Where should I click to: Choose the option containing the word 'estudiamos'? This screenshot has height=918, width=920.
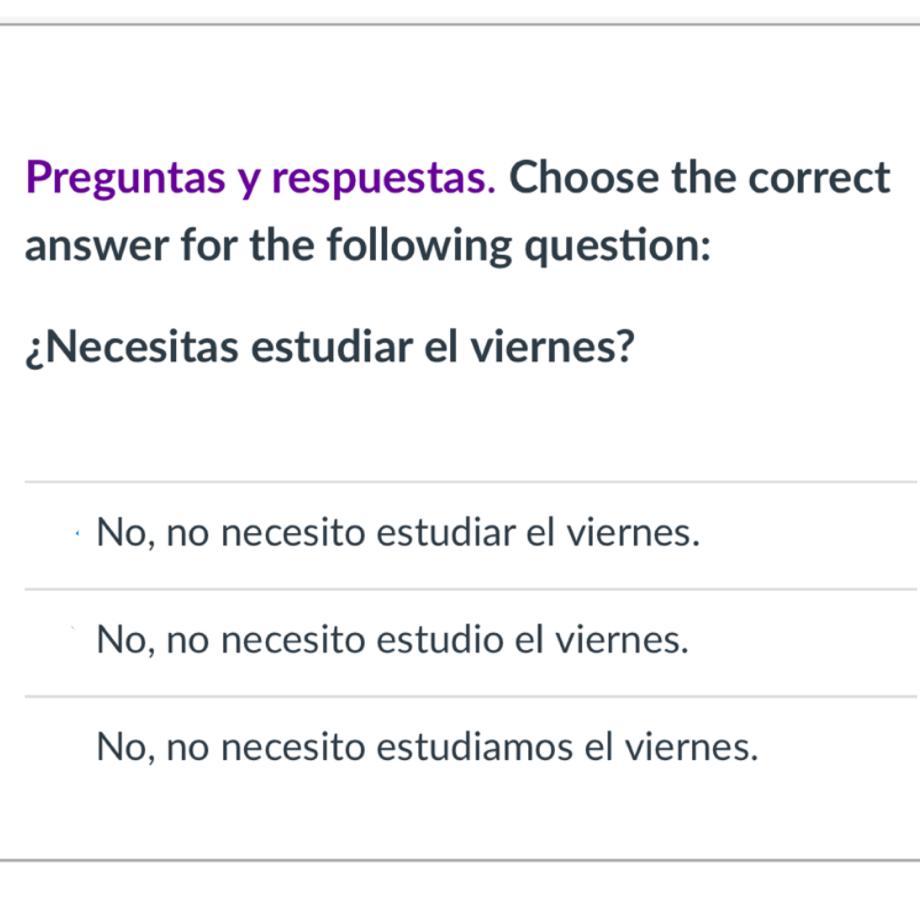(x=427, y=747)
